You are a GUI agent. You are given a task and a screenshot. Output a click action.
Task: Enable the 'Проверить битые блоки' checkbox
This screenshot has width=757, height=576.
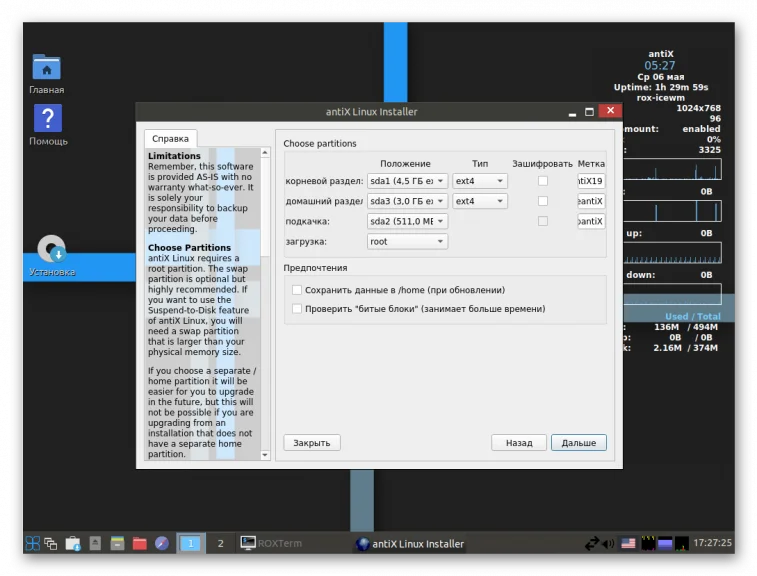(297, 309)
